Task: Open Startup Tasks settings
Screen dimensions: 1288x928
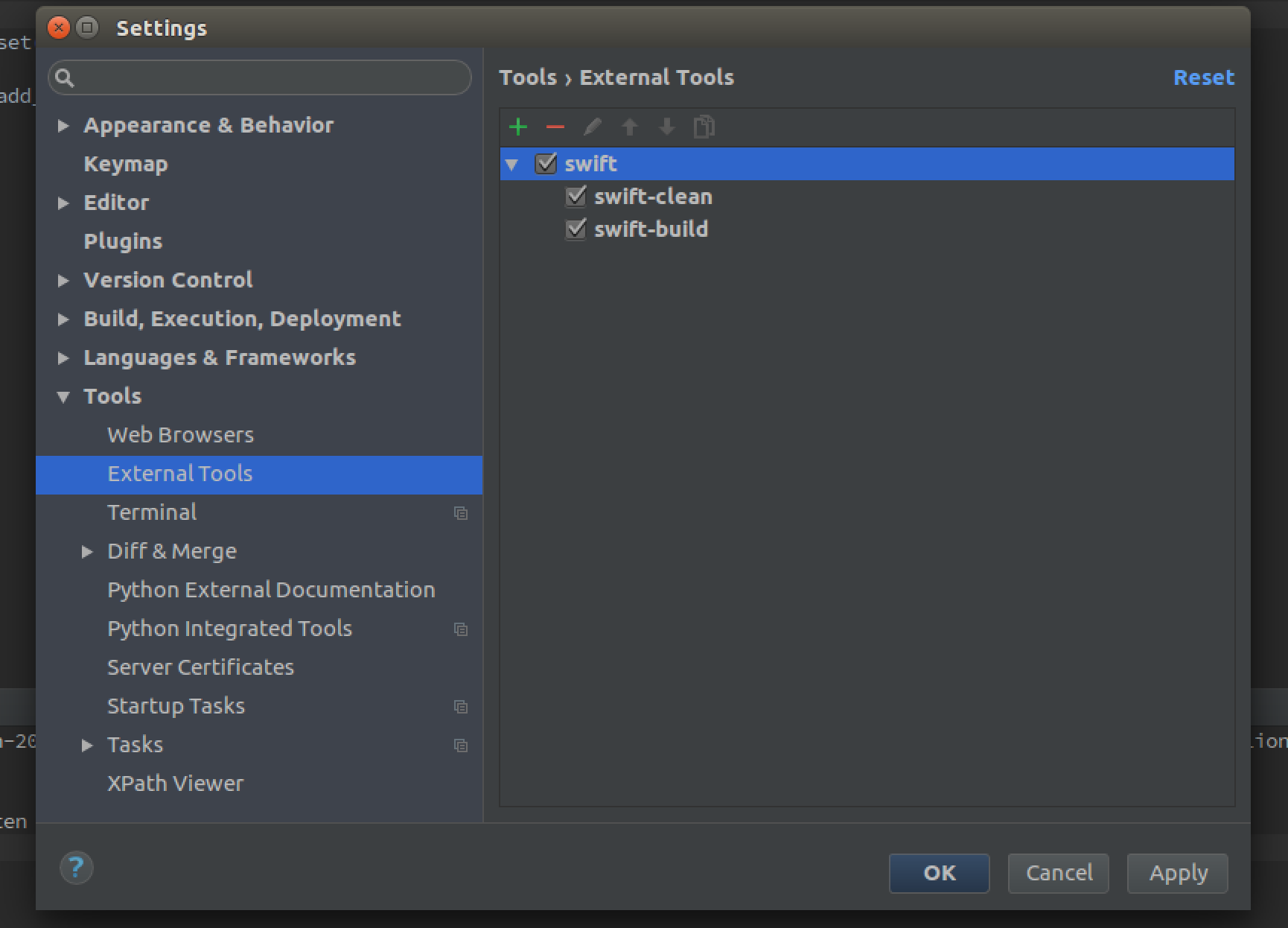Action: click(x=176, y=706)
